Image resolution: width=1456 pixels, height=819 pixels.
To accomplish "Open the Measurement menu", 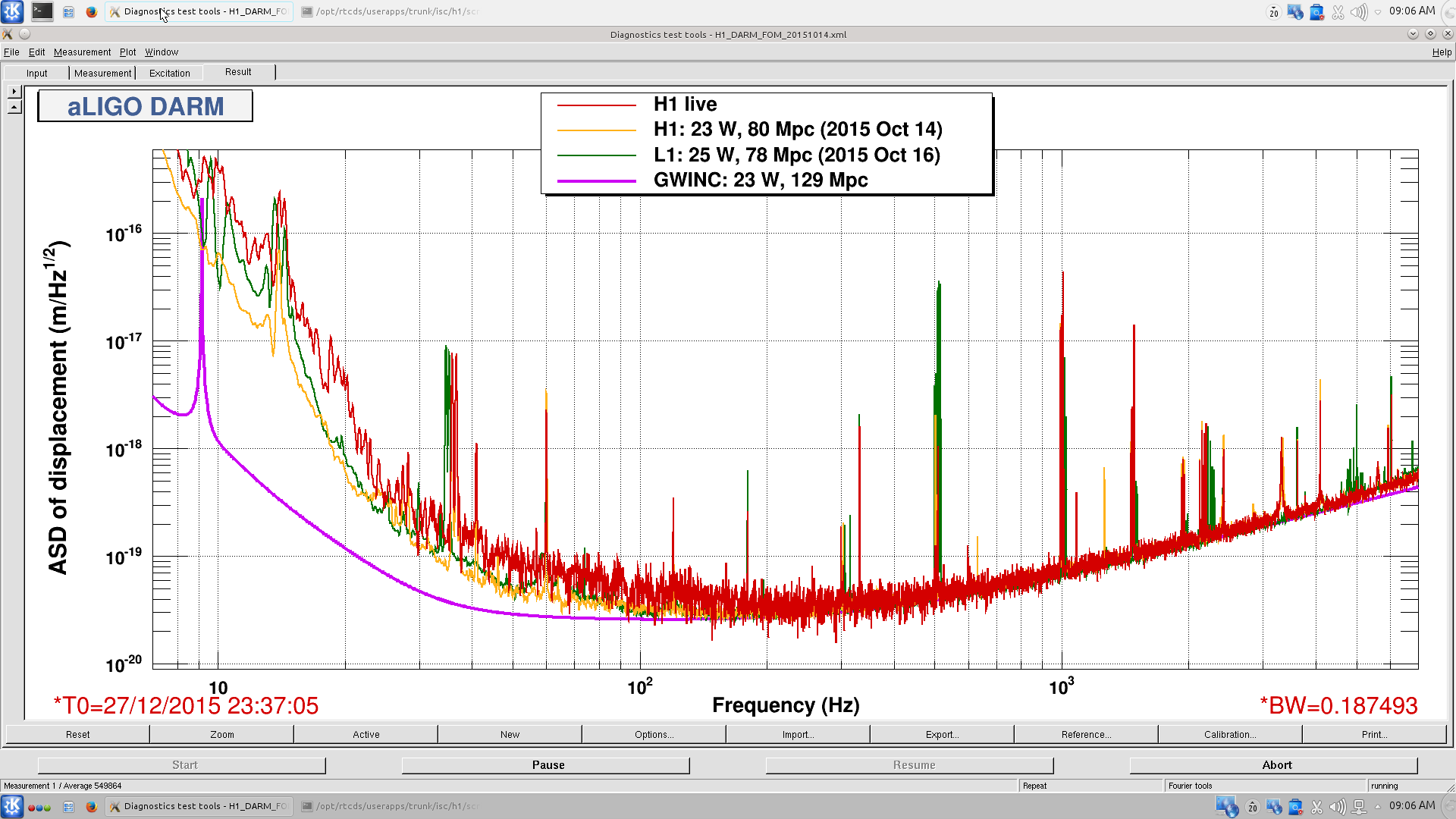I will [x=82, y=52].
